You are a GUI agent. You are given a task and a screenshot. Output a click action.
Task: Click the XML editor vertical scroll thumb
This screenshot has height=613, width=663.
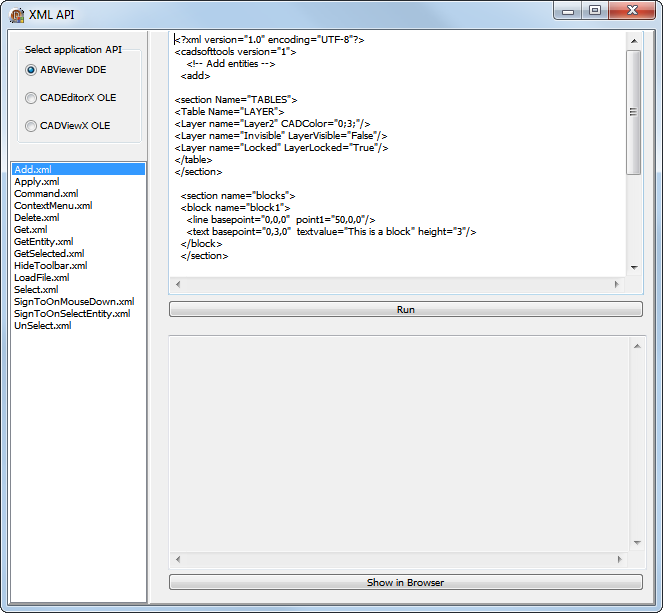pos(633,112)
